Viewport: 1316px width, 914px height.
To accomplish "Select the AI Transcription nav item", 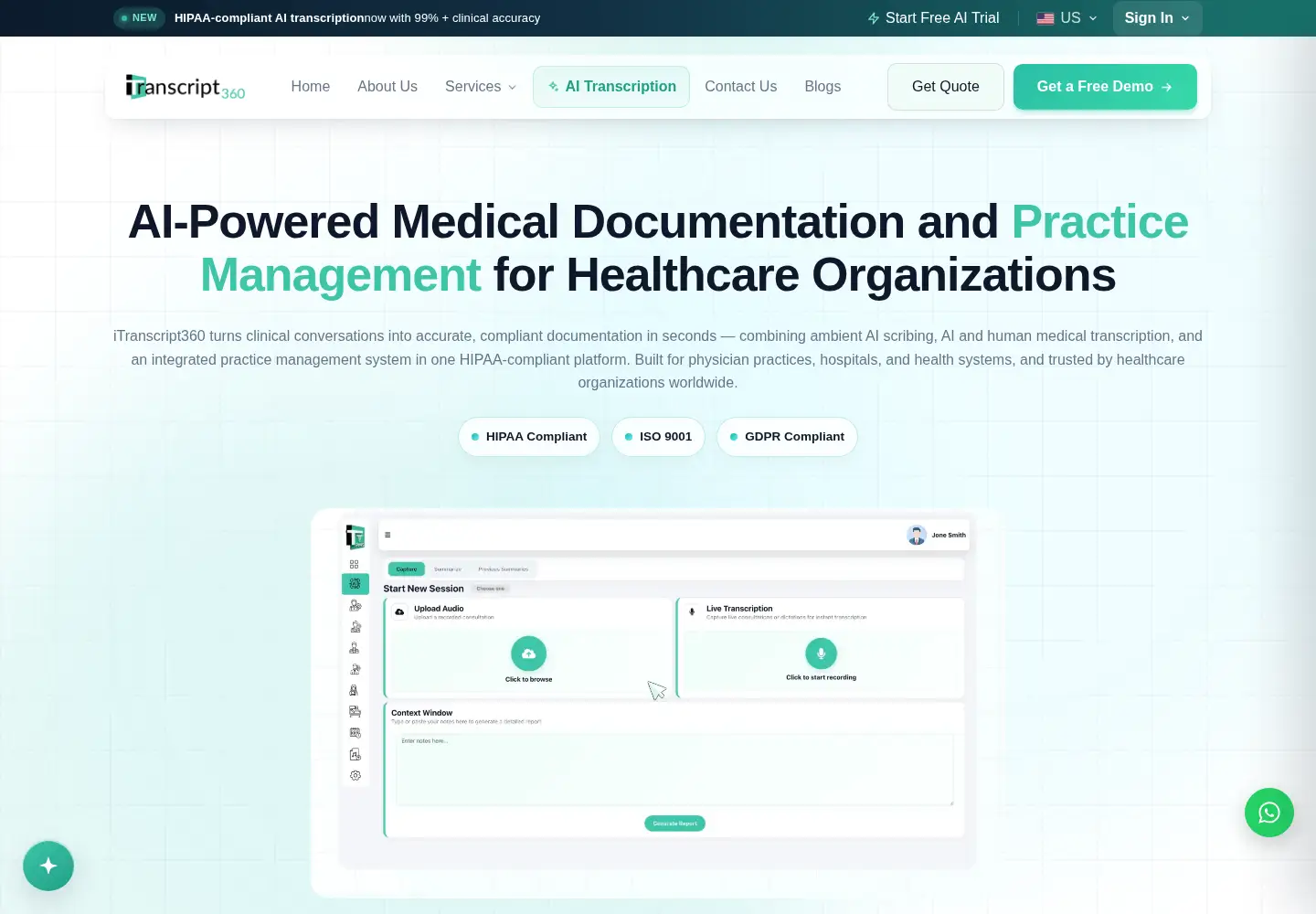I will click(611, 87).
